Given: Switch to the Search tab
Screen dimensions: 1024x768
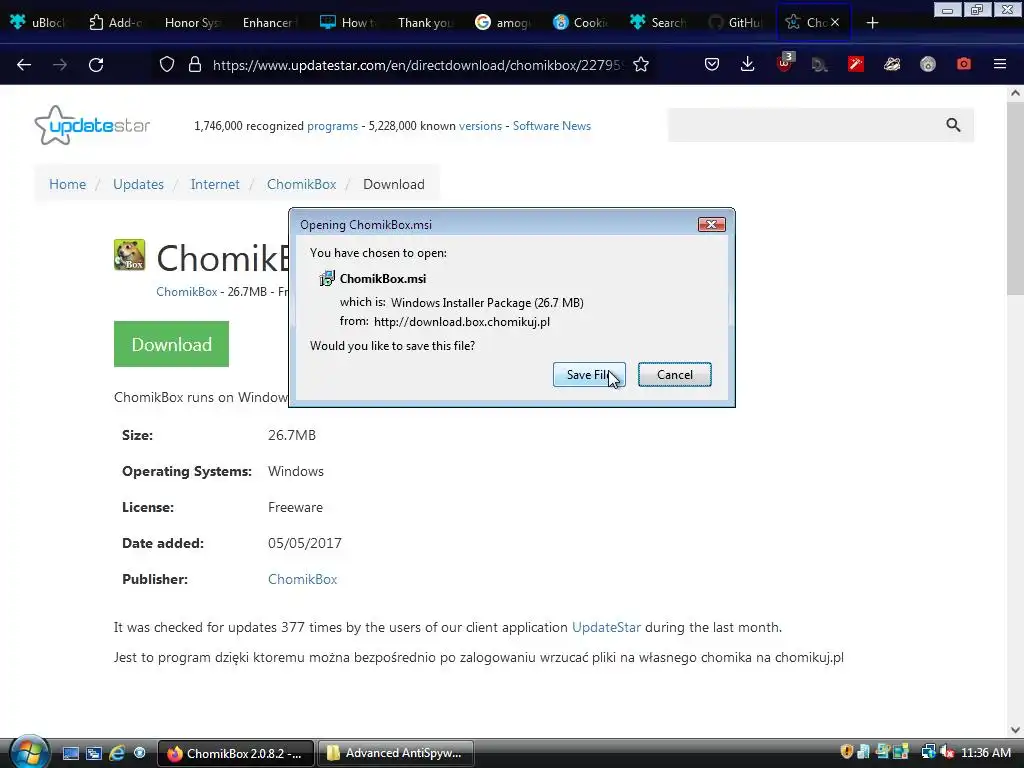Looking at the screenshot, I should [656, 22].
